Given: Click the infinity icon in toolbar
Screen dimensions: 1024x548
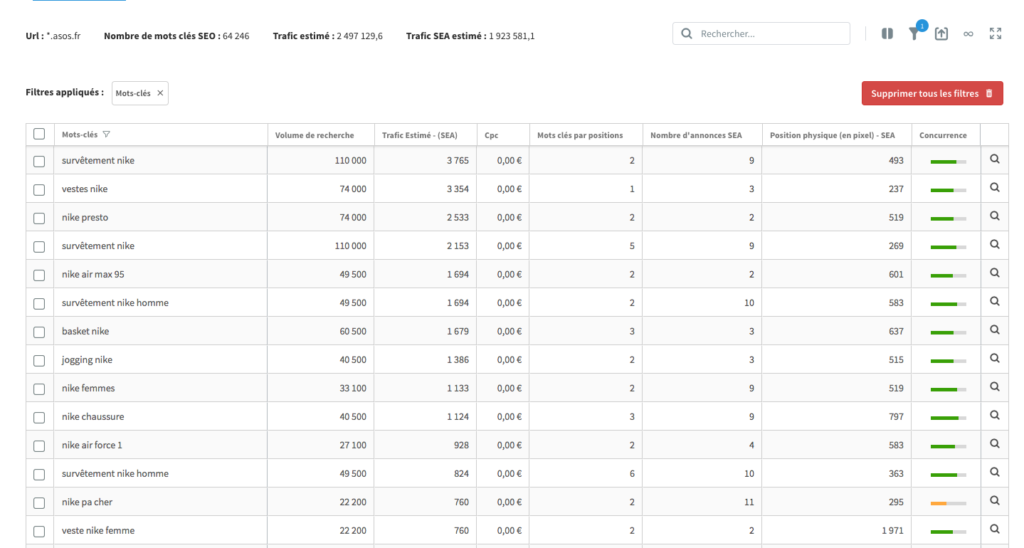Looking at the screenshot, I should tap(968, 34).
